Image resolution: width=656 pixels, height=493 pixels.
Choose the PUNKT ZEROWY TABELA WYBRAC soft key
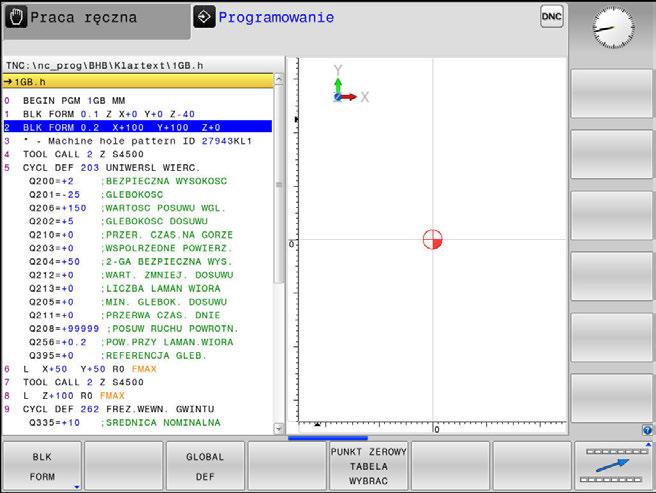tap(368, 466)
